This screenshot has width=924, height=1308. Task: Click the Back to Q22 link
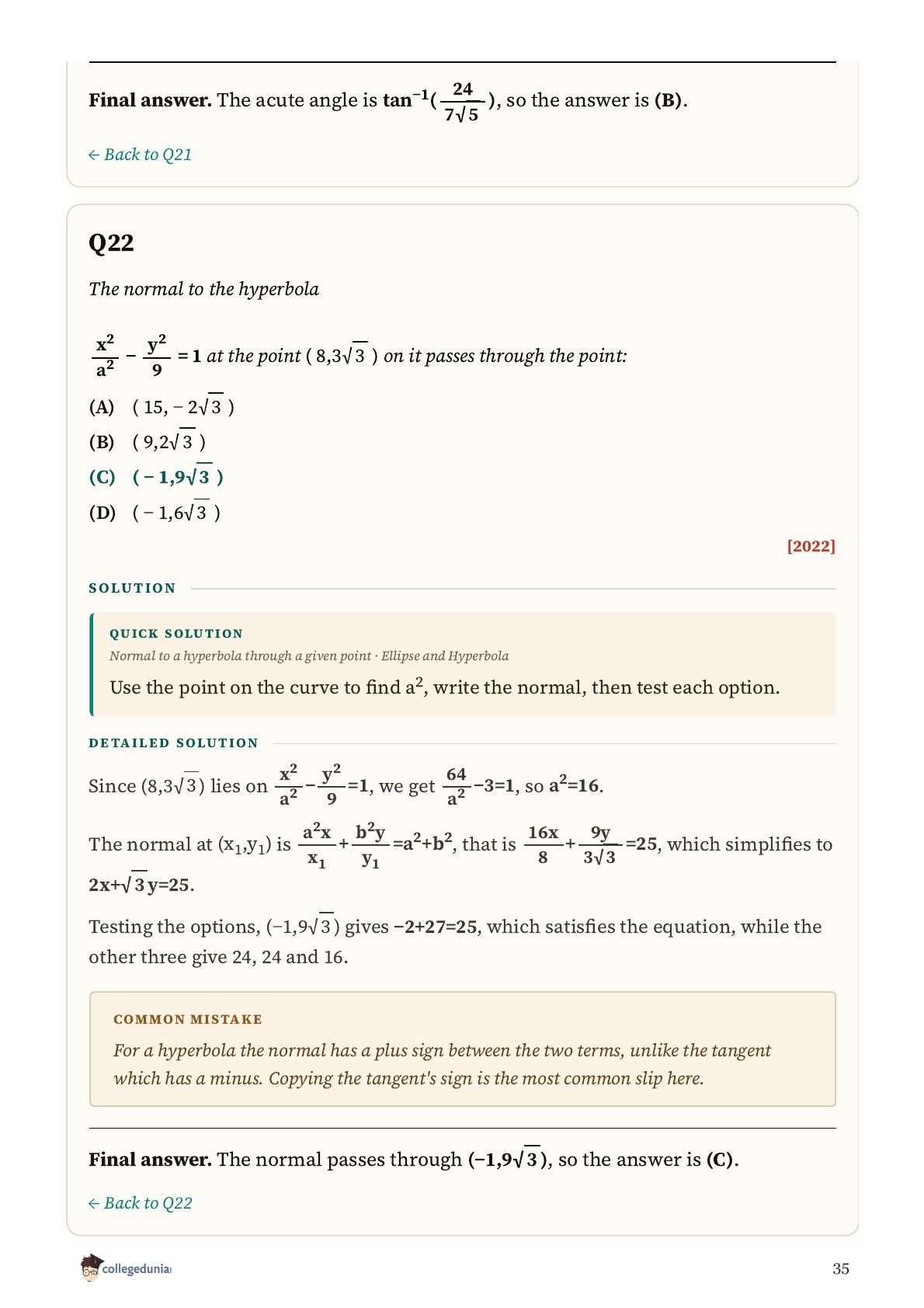tap(141, 1203)
